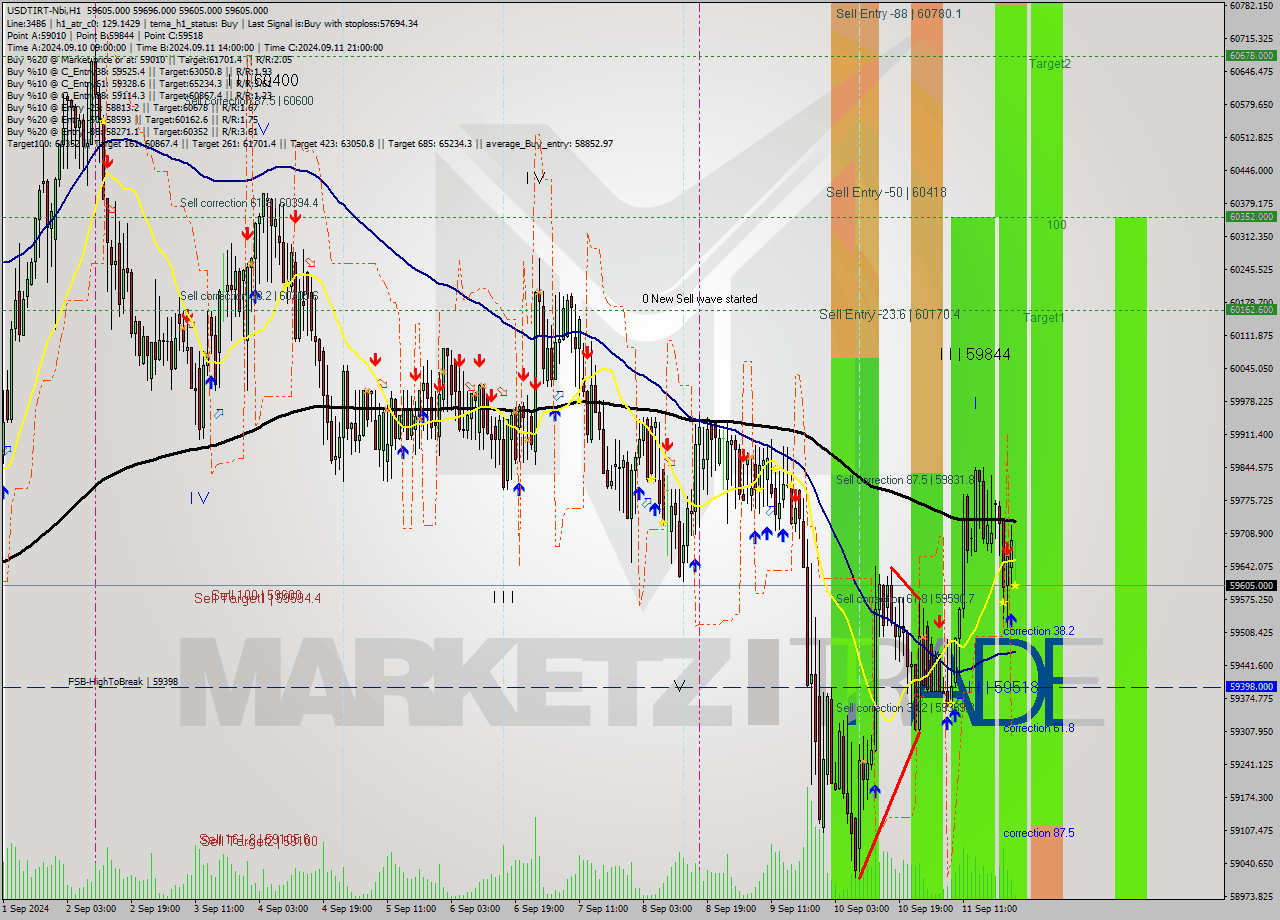The width and height of the screenshot is (1280, 920).
Task: Select the '10 Sep 03:00' time label
Action: point(860,909)
